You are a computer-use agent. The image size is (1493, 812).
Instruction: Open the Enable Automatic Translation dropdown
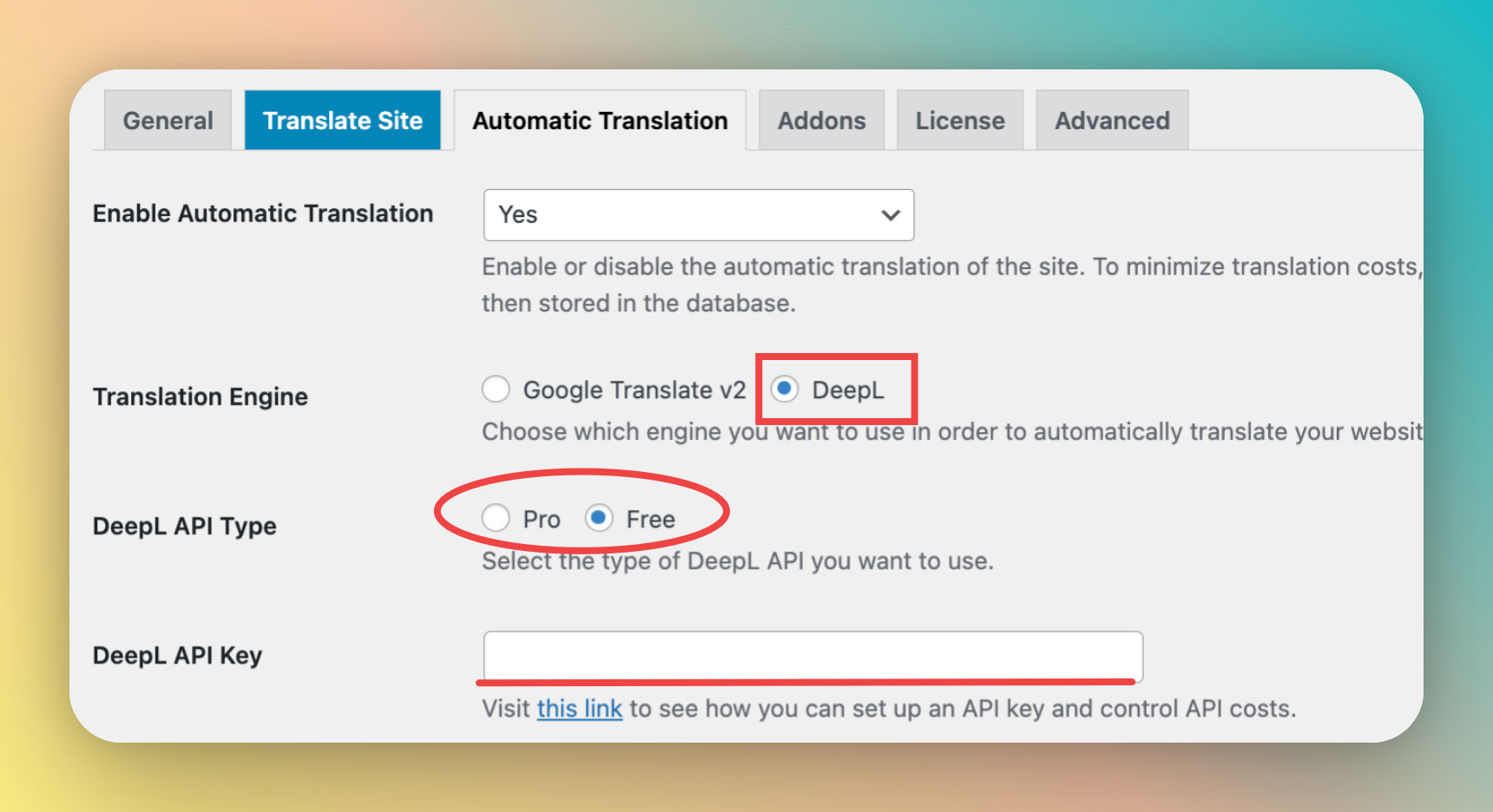(x=698, y=215)
